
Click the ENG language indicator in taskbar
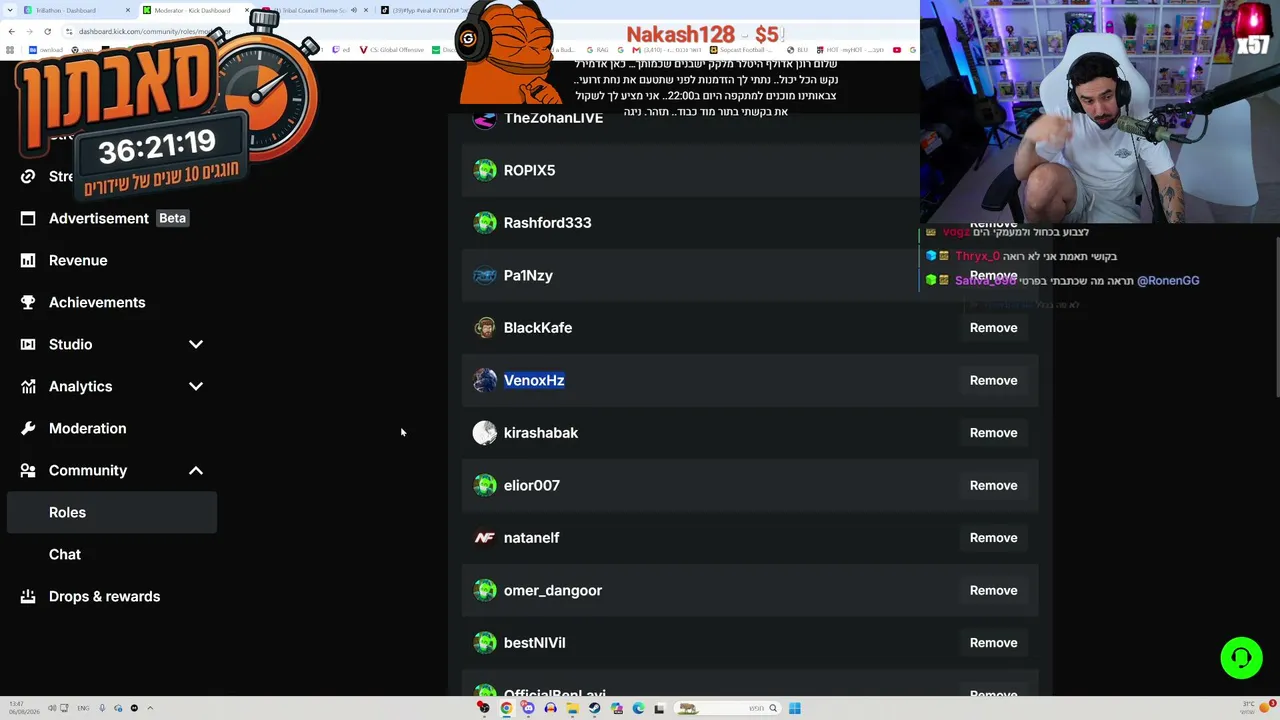[83, 708]
